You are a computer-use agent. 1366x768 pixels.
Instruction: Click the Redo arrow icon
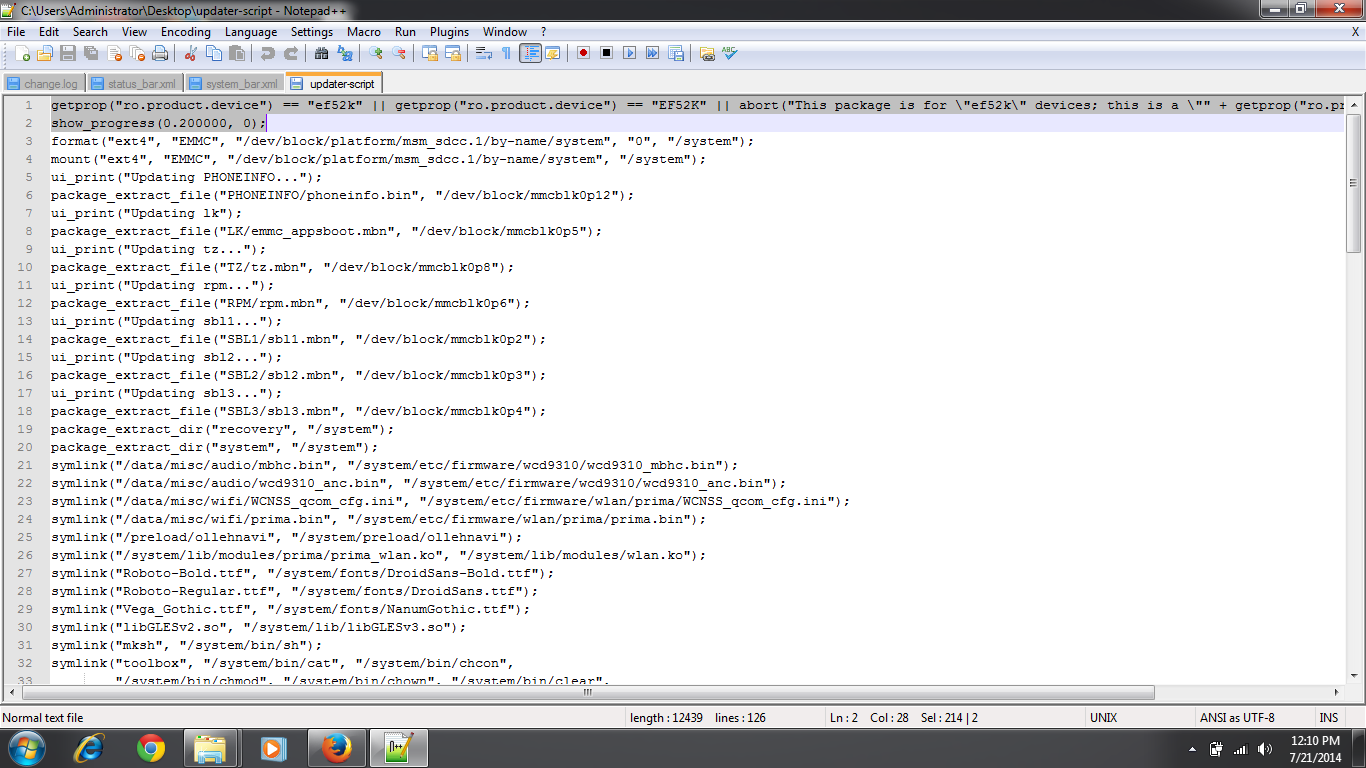[290, 53]
